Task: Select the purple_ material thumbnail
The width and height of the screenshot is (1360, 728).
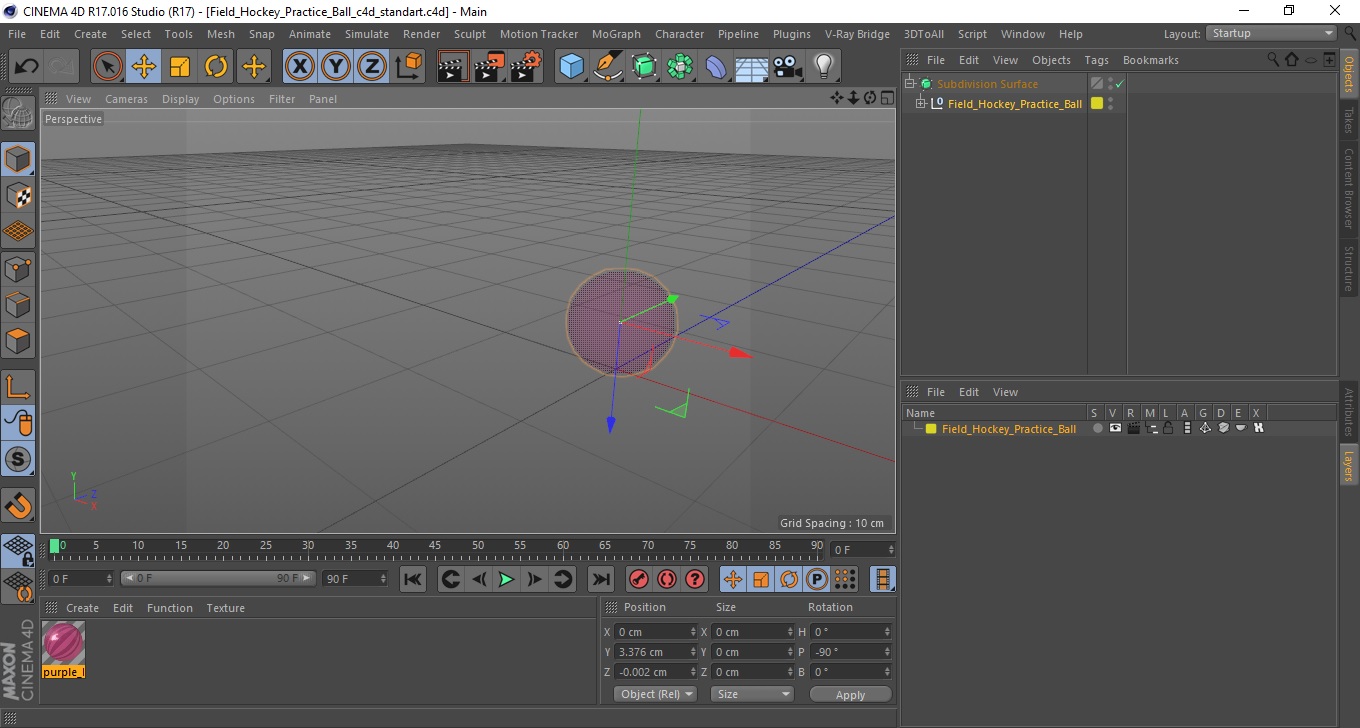Action: click(x=64, y=644)
